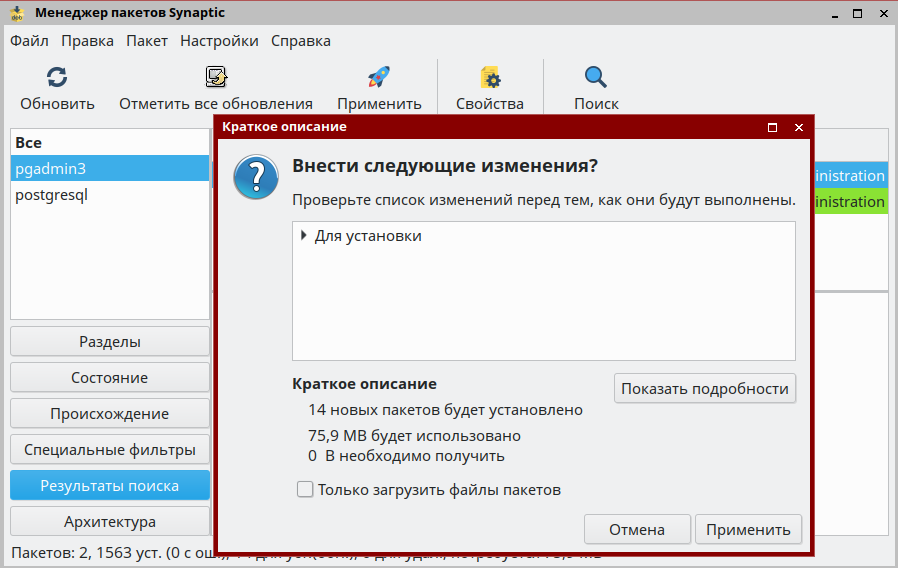Click the Отметить все обновления icon
The height and width of the screenshot is (568, 898).
pyautogui.click(x=216, y=77)
